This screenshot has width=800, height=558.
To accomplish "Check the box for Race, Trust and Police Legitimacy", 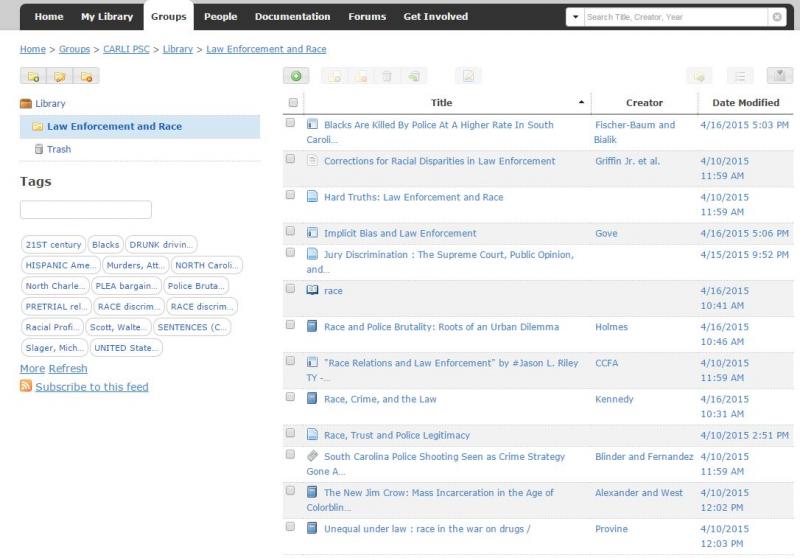I will click(x=290, y=433).
